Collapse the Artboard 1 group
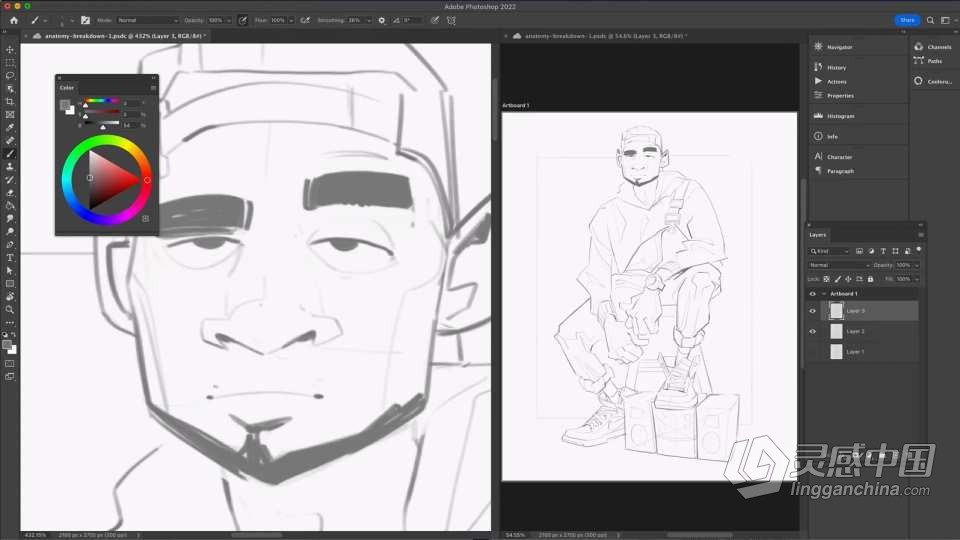Screen dimensions: 960x540 point(823,294)
